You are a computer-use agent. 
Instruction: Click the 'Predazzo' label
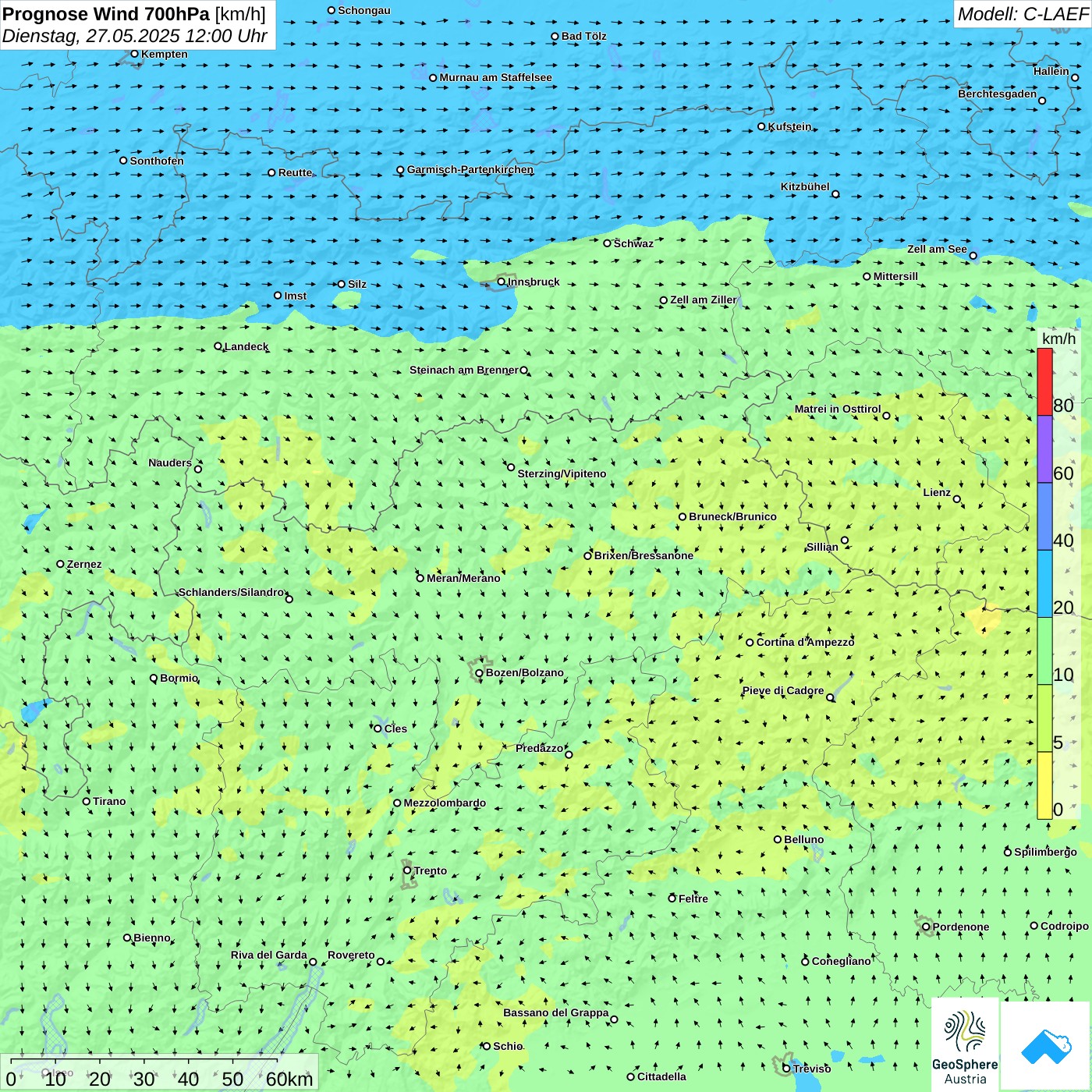pyautogui.click(x=539, y=748)
